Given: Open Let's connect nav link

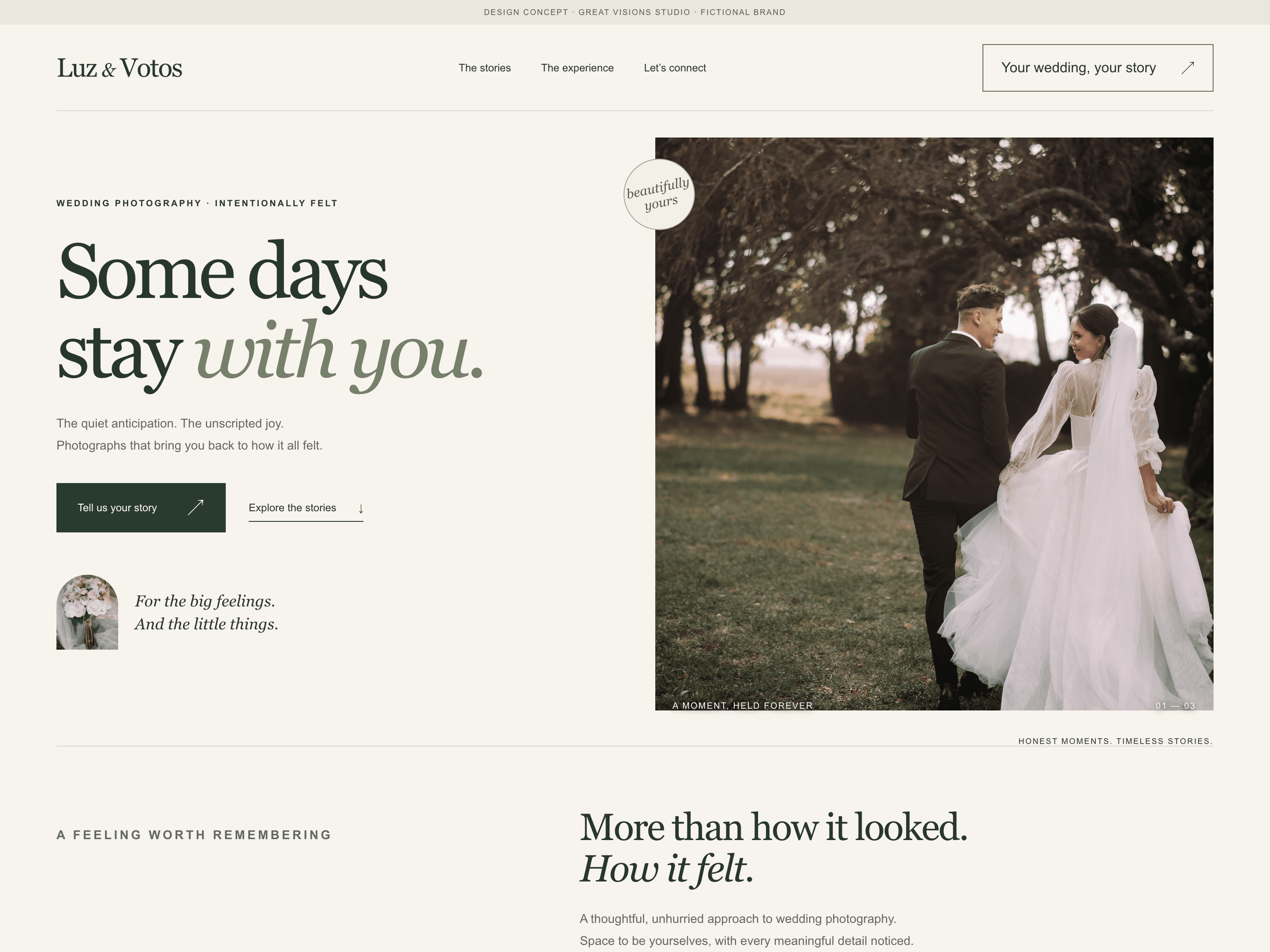Looking at the screenshot, I should click(675, 68).
